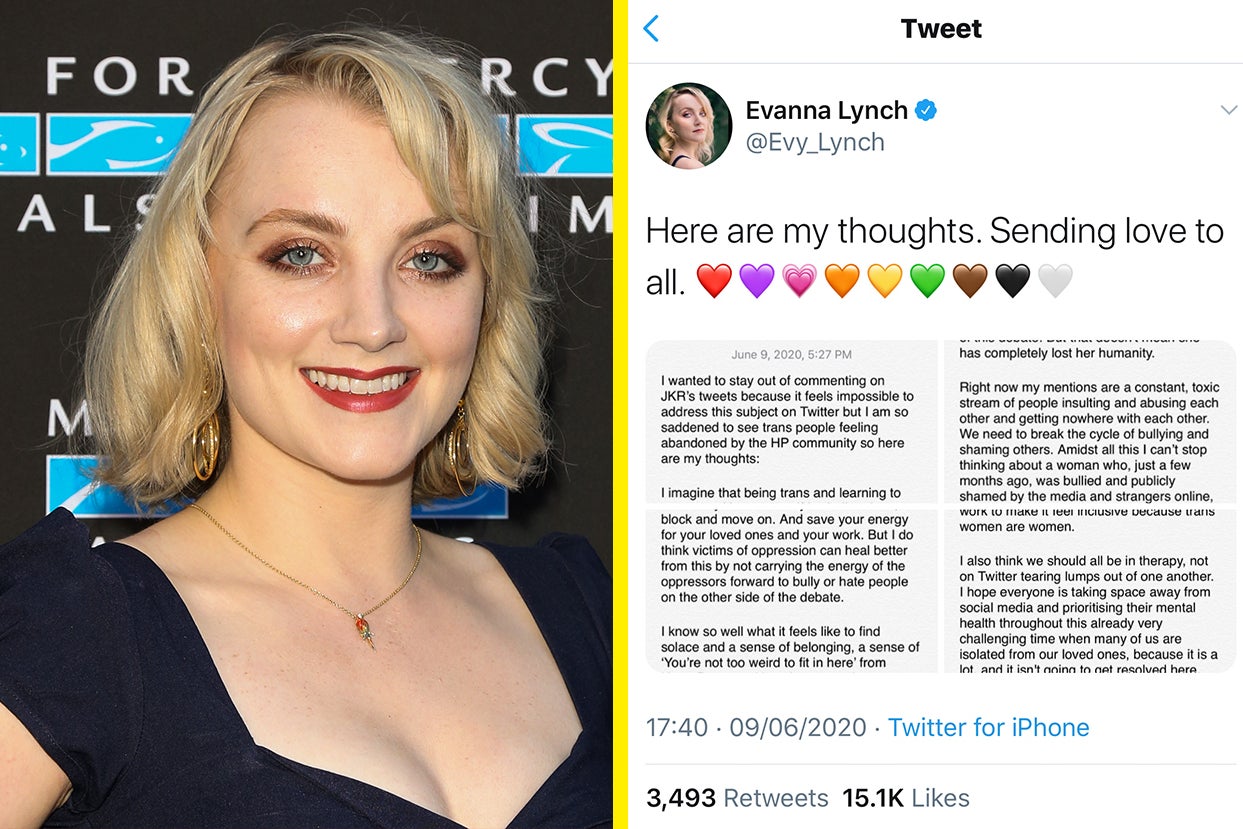Click the red heart emoji
Screen dimensions: 1243x829
pyautogui.click(x=714, y=281)
